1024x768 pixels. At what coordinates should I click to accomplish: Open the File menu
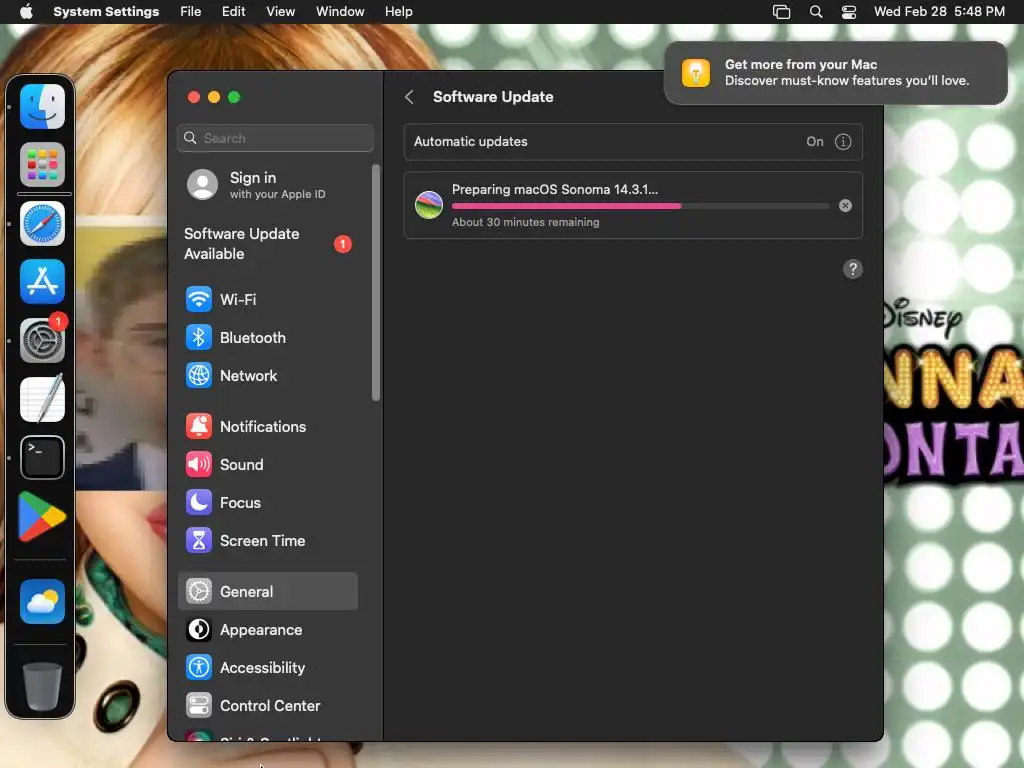pyautogui.click(x=191, y=12)
